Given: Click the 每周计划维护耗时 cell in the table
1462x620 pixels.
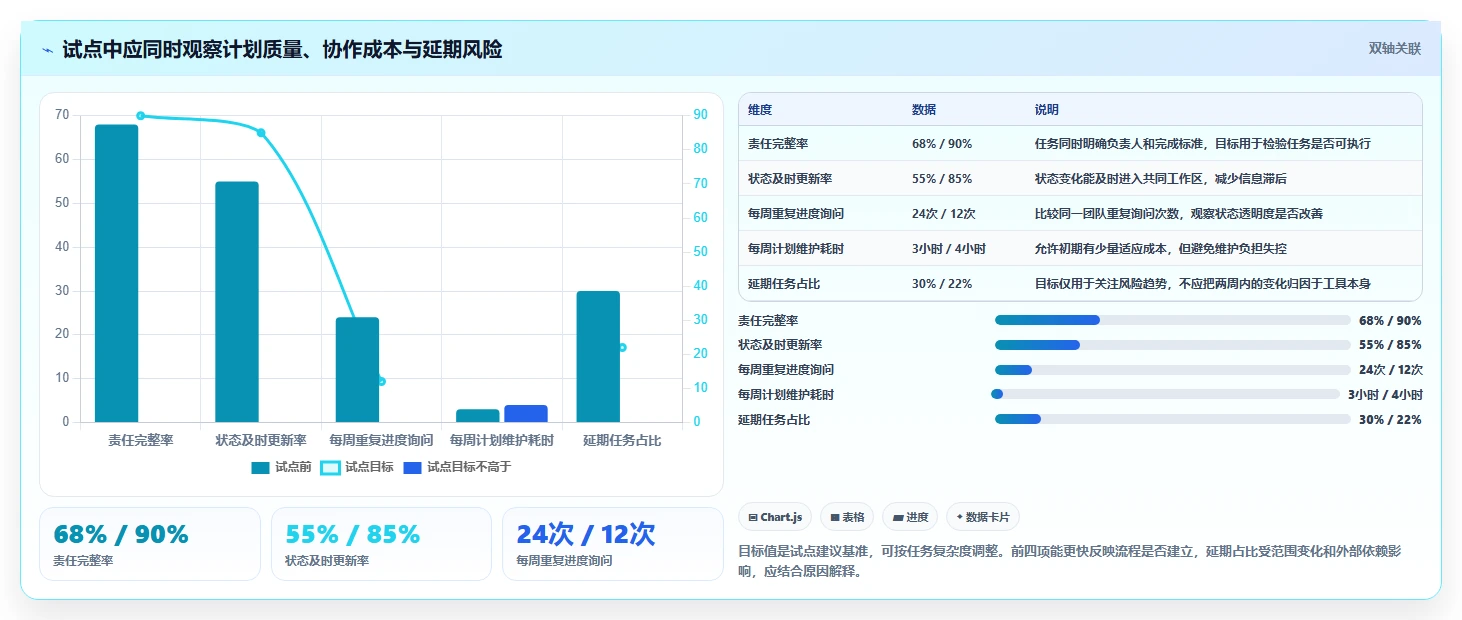Looking at the screenshot, I should pos(796,248).
